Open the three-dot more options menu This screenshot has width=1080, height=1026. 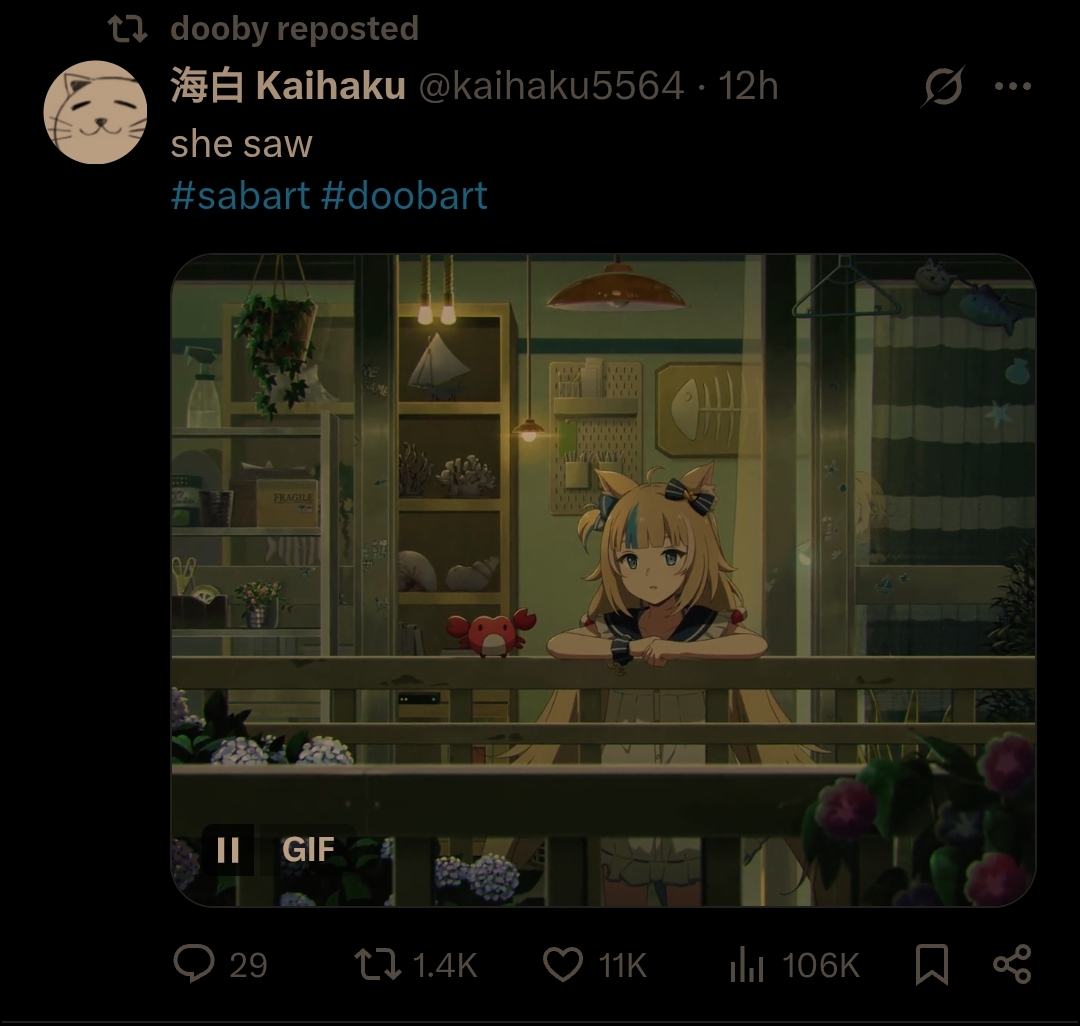click(x=1013, y=86)
